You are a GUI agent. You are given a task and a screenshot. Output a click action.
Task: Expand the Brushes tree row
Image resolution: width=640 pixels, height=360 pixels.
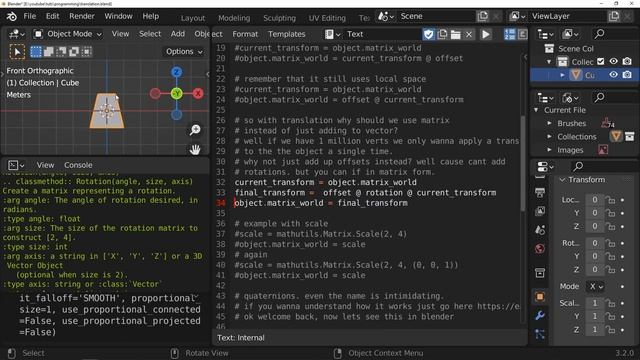coord(549,123)
